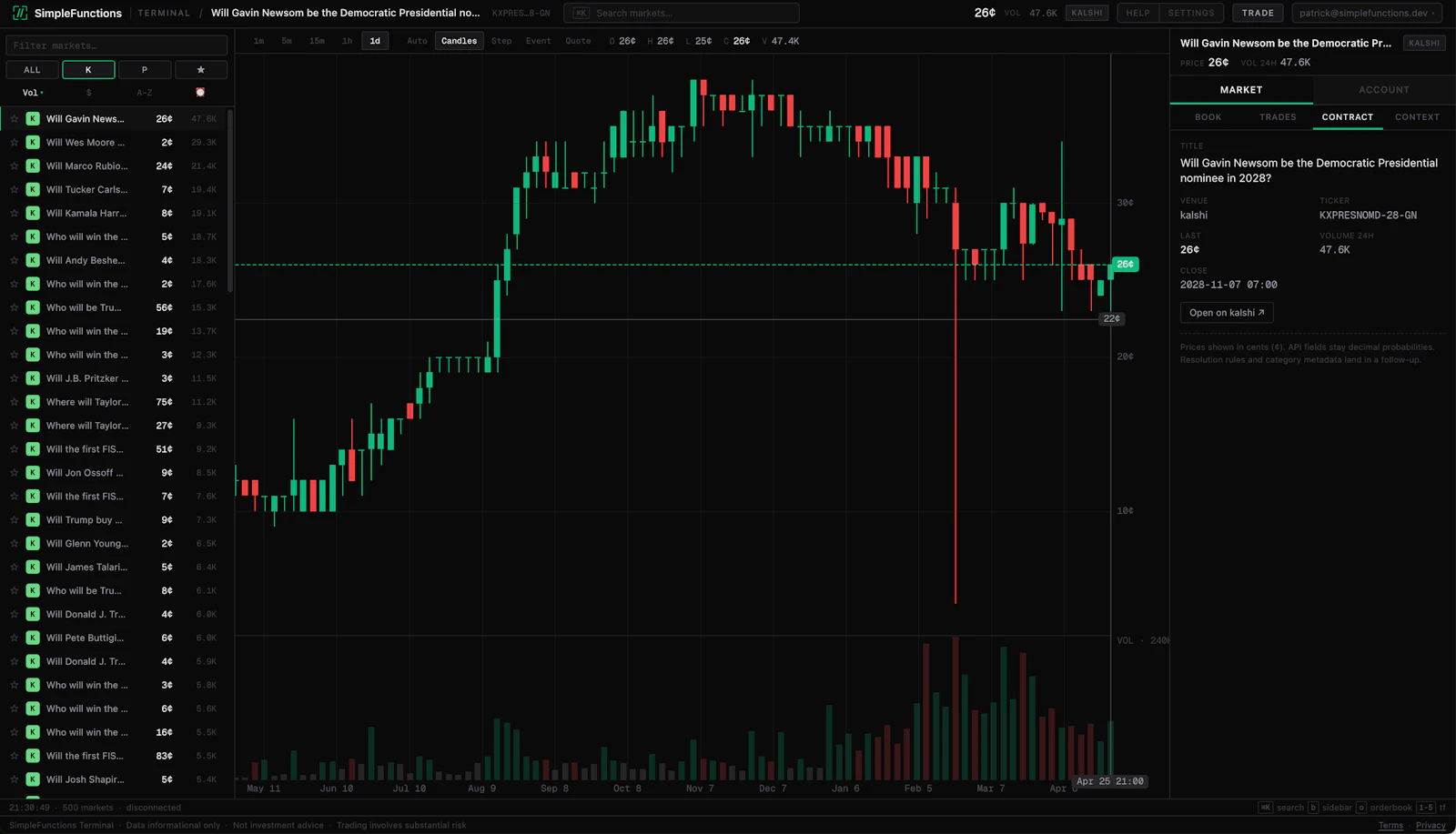Switch to the CONTEXT sub-tab
Screen dimensions: 1456x834
1417,117
